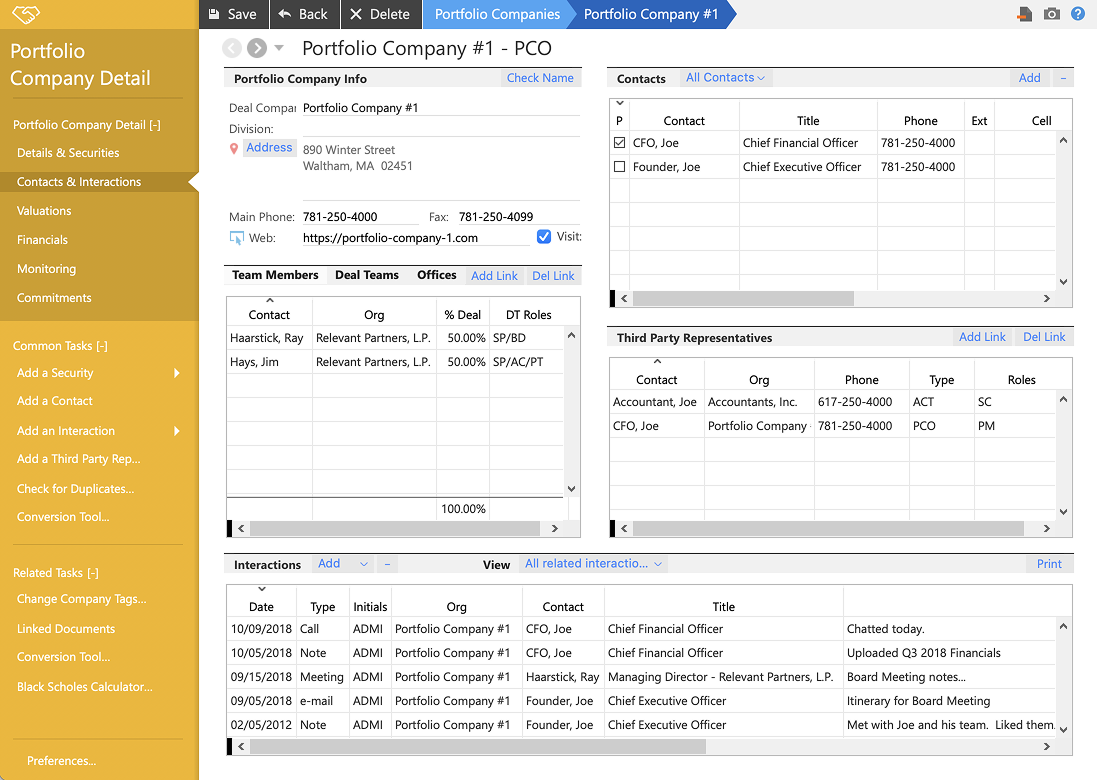Click the web browser cursor icon beside Web

[x=236, y=238]
